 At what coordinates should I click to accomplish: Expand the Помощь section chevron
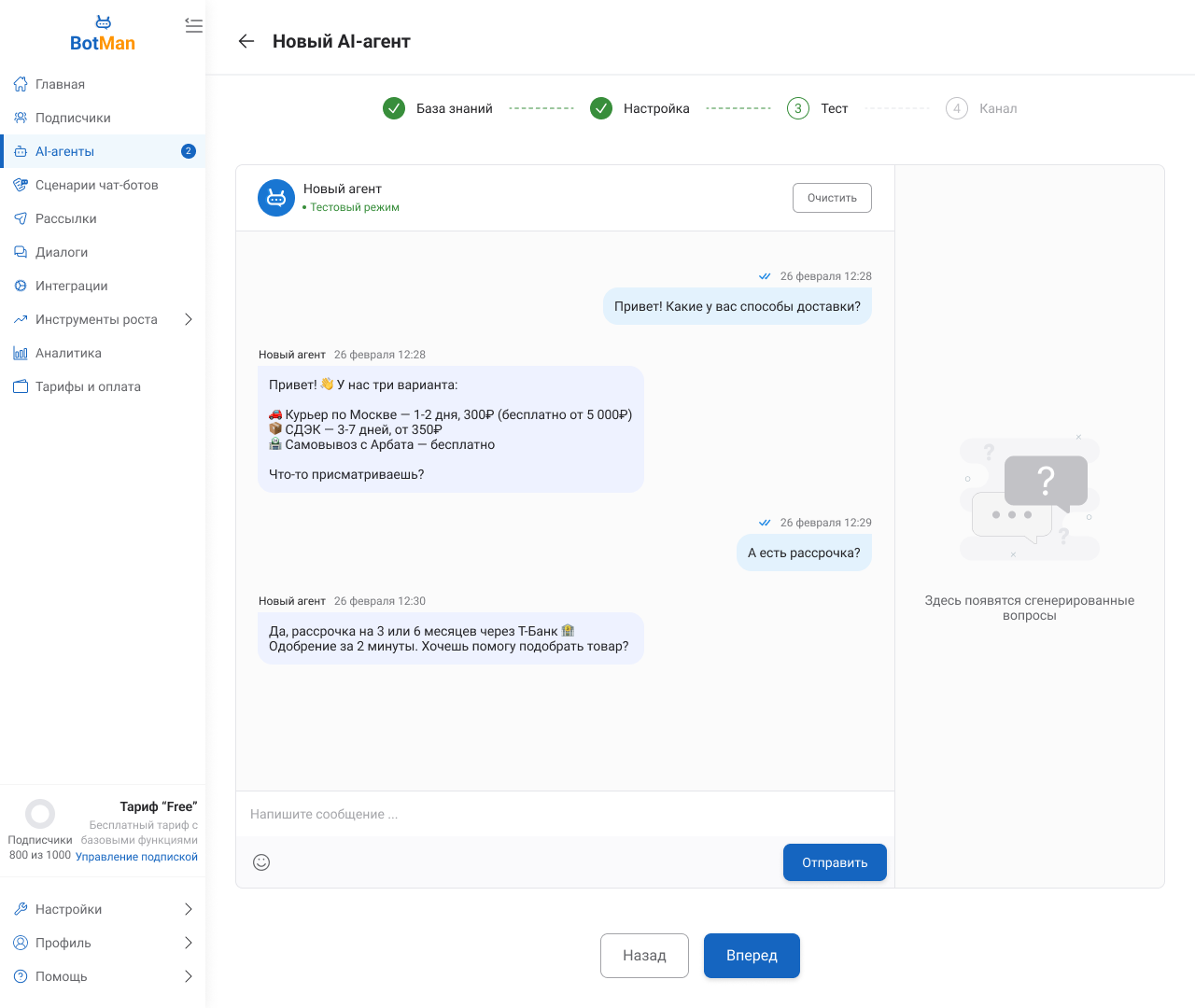coord(188,976)
